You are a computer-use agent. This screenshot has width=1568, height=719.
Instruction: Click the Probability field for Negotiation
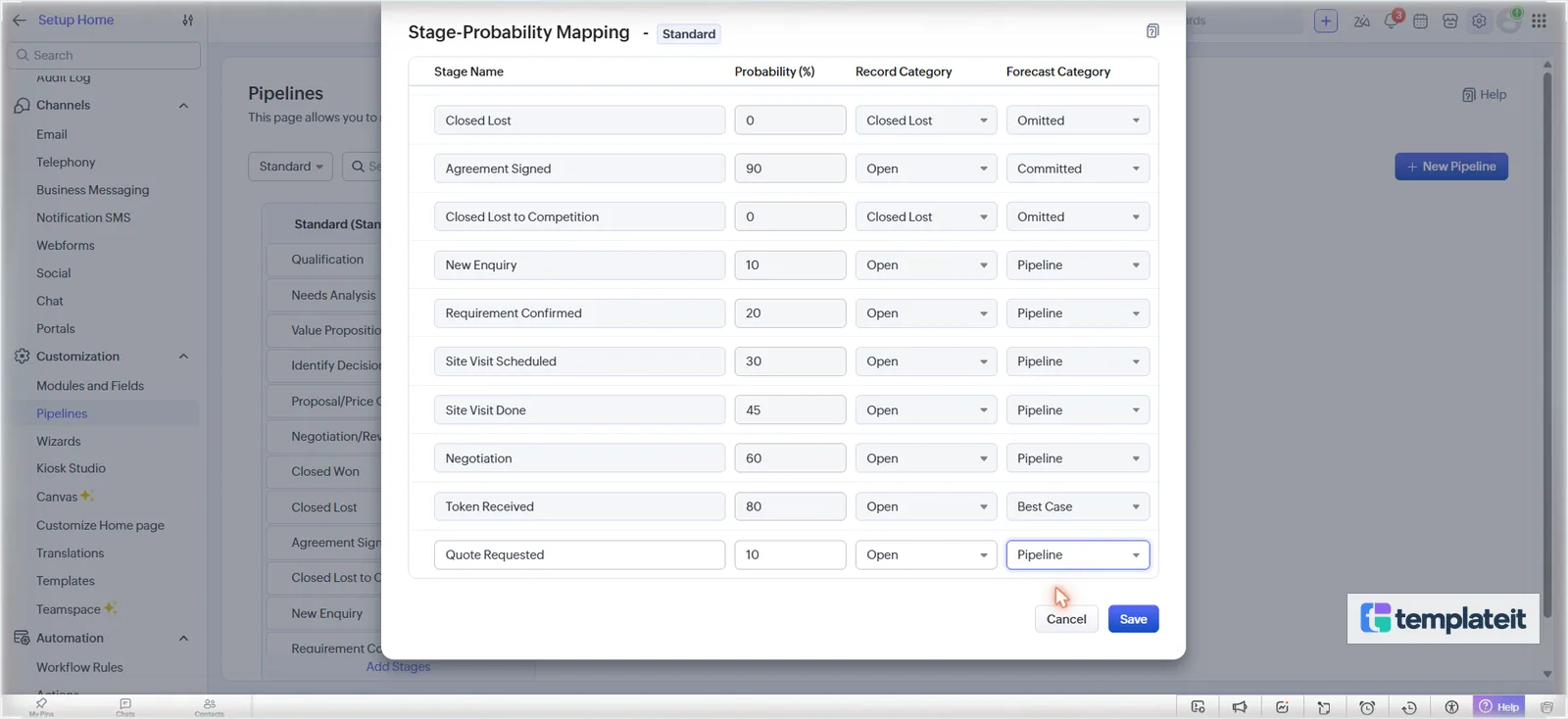click(790, 458)
